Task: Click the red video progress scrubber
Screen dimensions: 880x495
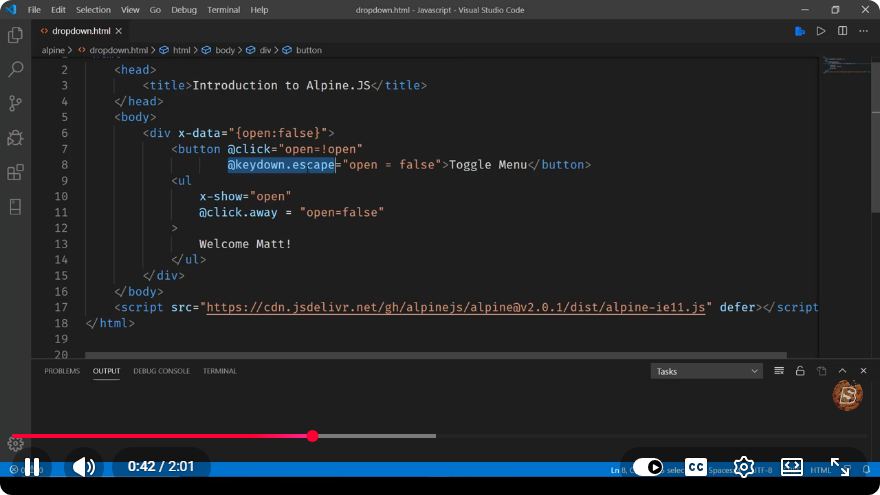Action: (x=313, y=436)
